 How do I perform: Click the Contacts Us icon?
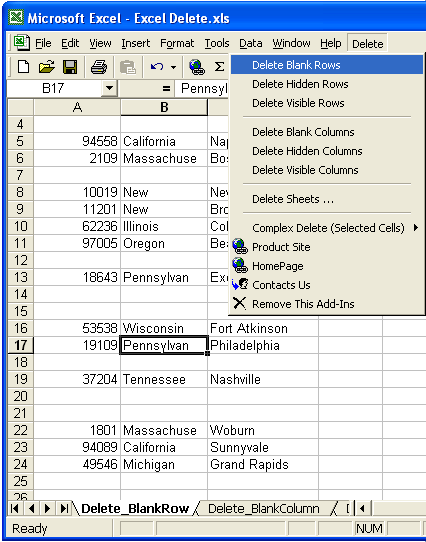coord(240,285)
